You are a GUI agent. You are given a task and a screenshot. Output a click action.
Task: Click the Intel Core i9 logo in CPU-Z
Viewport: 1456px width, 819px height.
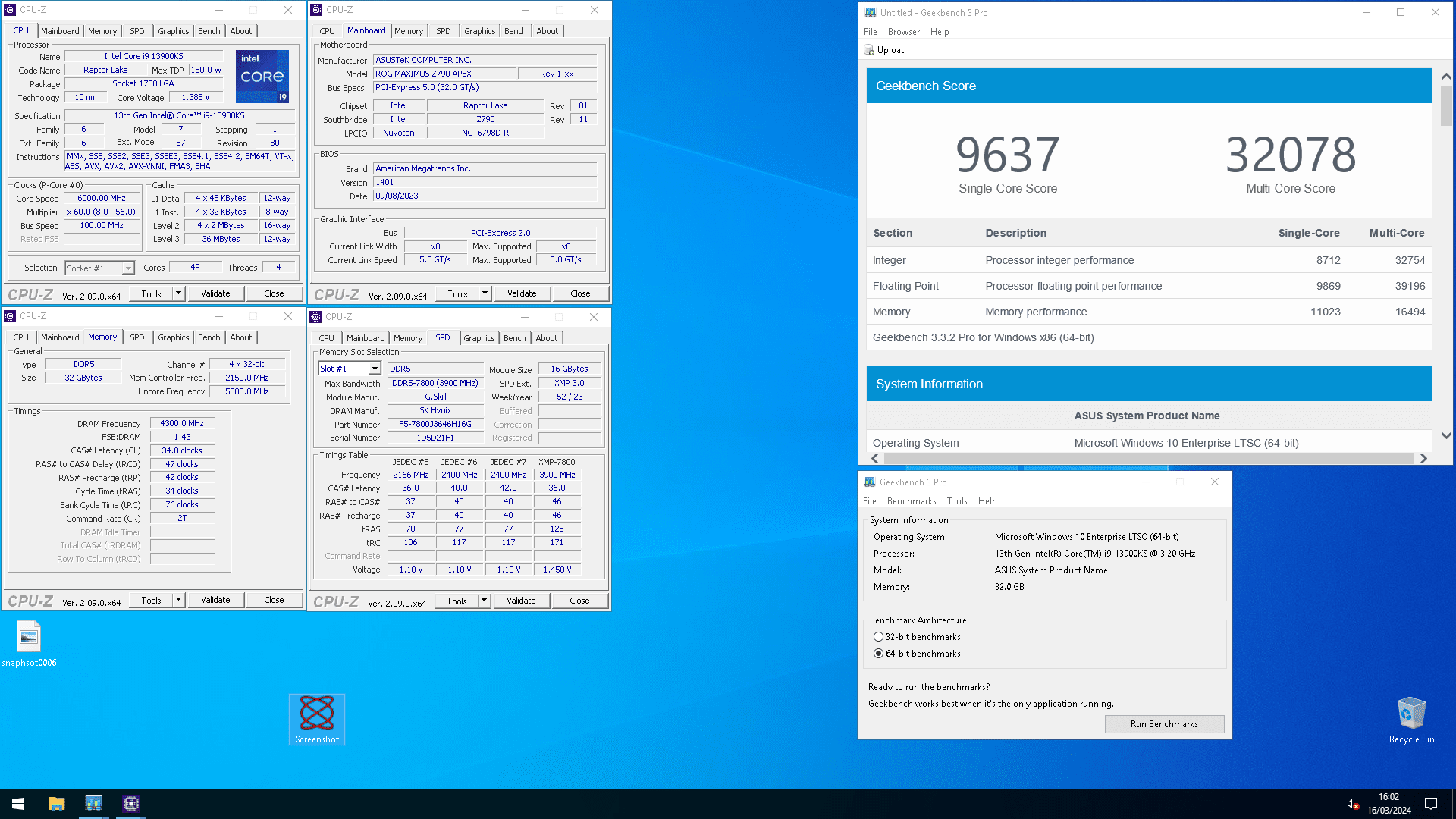[262, 76]
